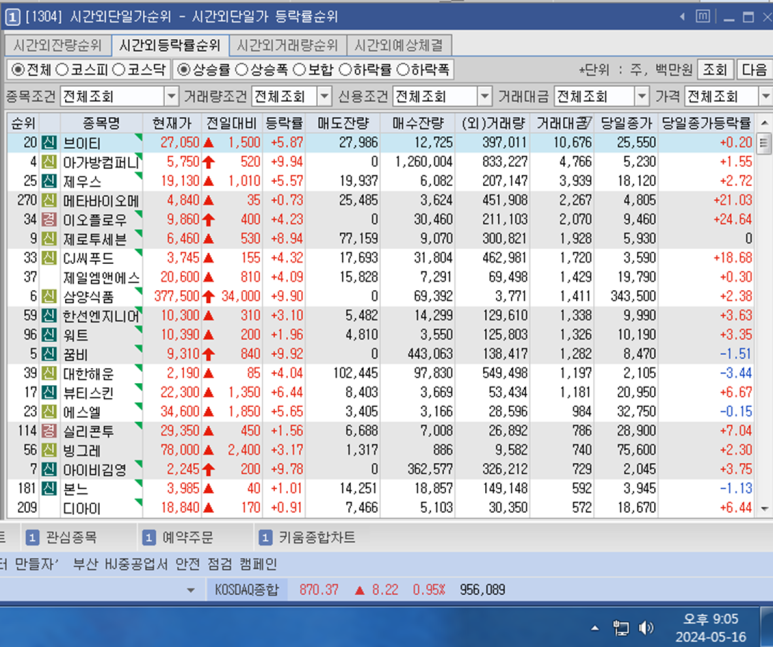Click the 신 badge on the 삼양식품 row

[x=49, y=297]
